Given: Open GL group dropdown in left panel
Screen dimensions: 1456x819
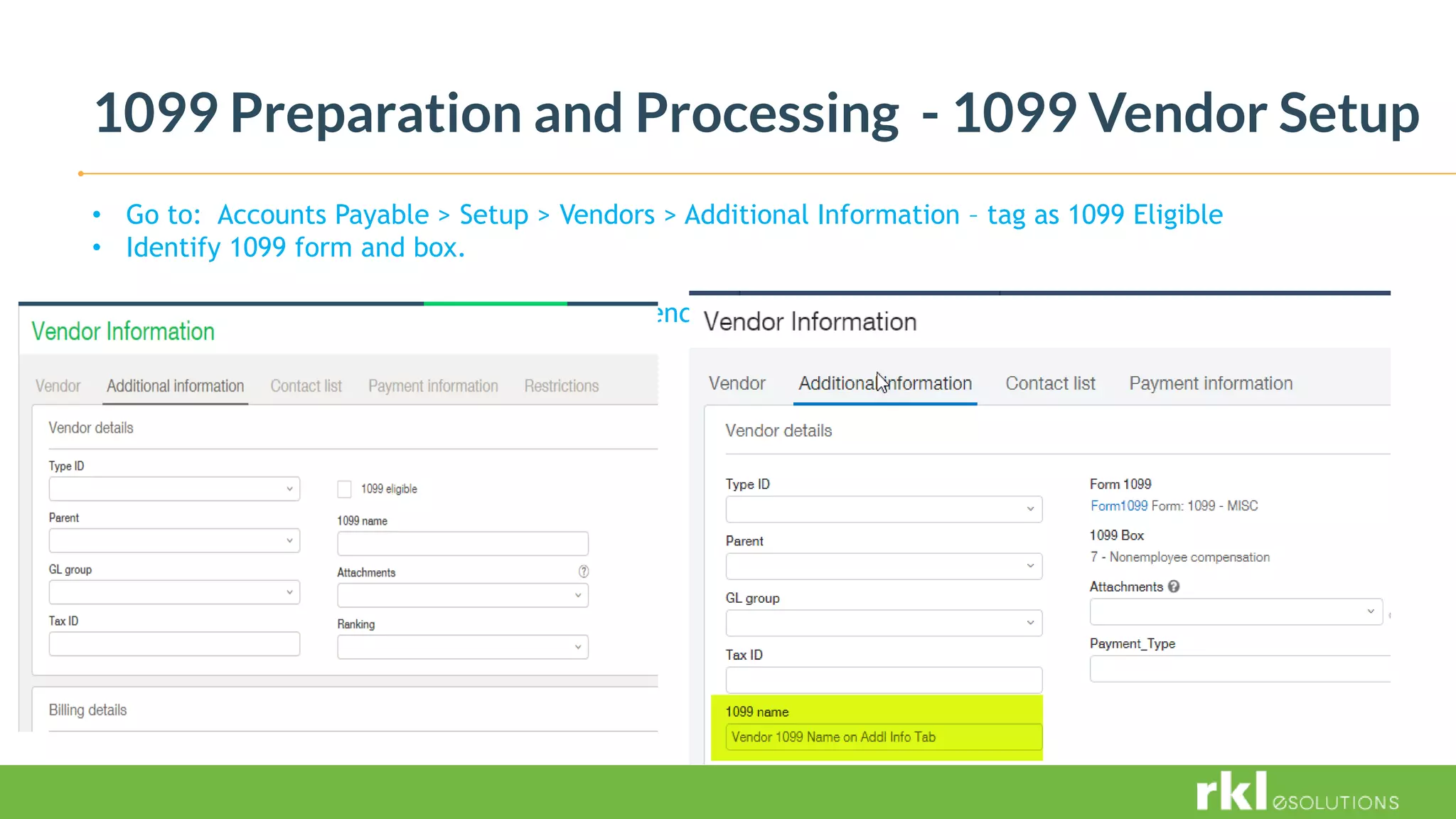Looking at the screenshot, I should tap(174, 592).
